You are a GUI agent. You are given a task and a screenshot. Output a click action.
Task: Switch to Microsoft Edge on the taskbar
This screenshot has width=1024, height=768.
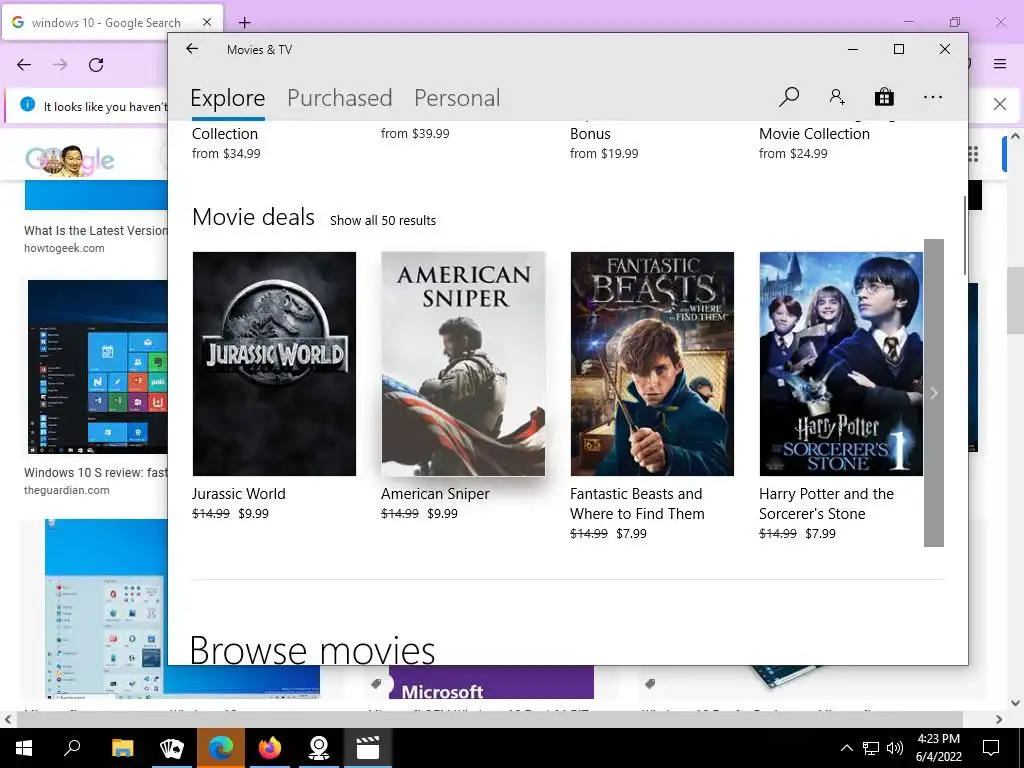click(221, 748)
